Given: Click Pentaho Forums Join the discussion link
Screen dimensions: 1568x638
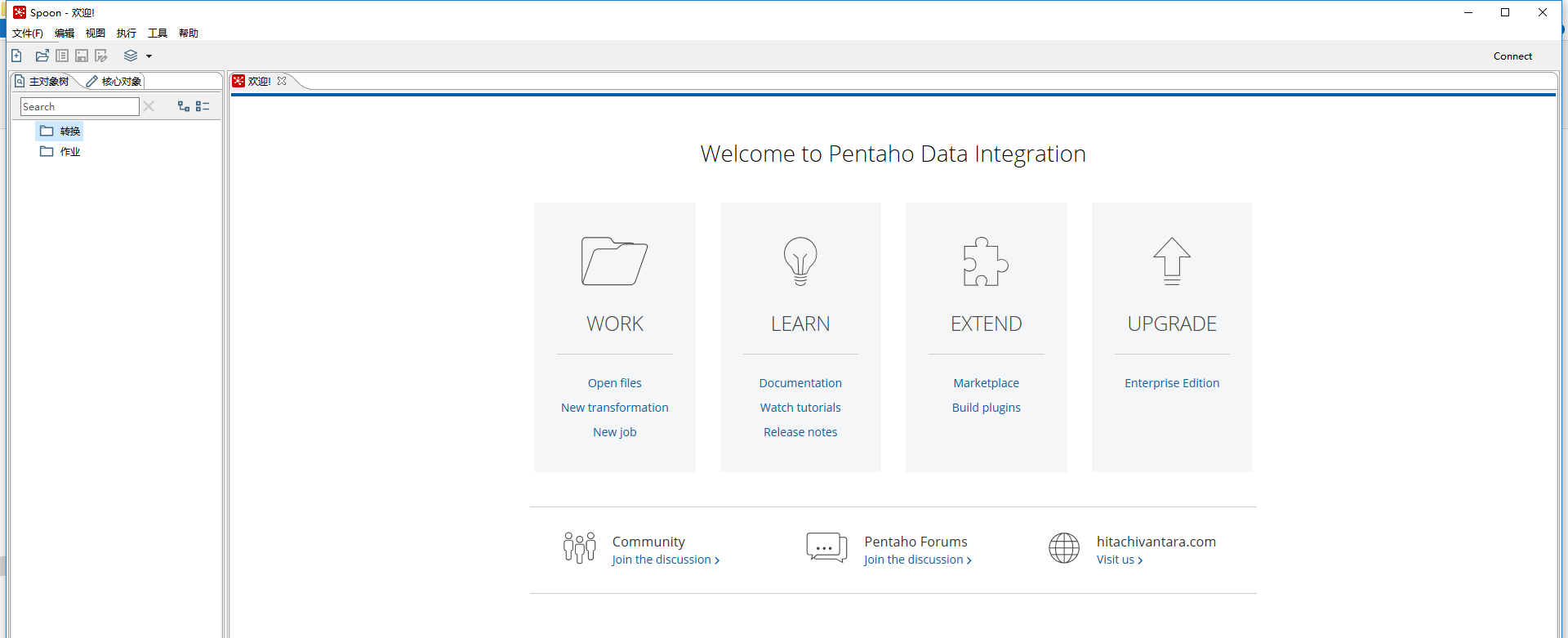Looking at the screenshot, I should pyautogui.click(x=918, y=560).
